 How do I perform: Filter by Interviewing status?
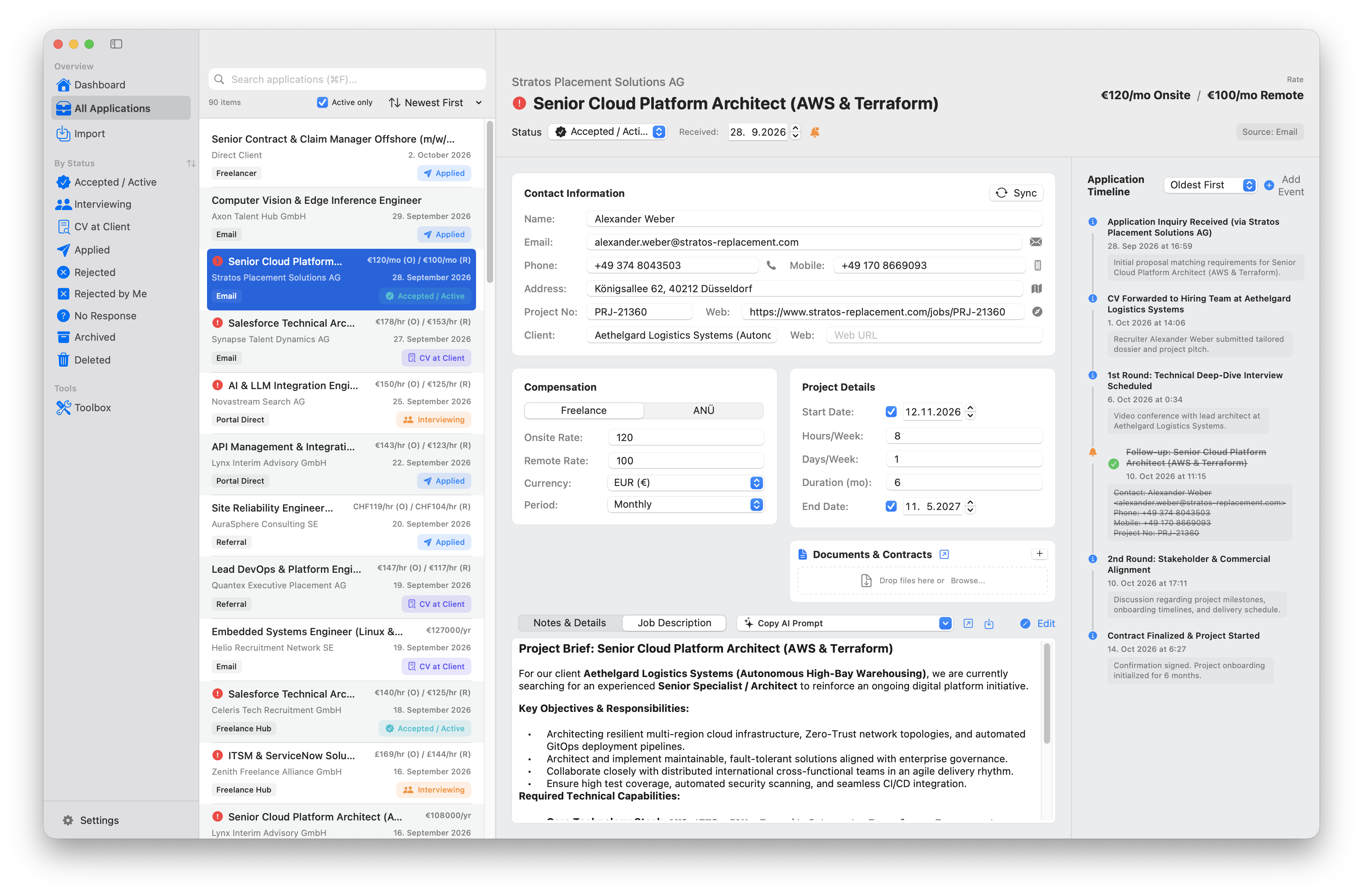(121, 204)
